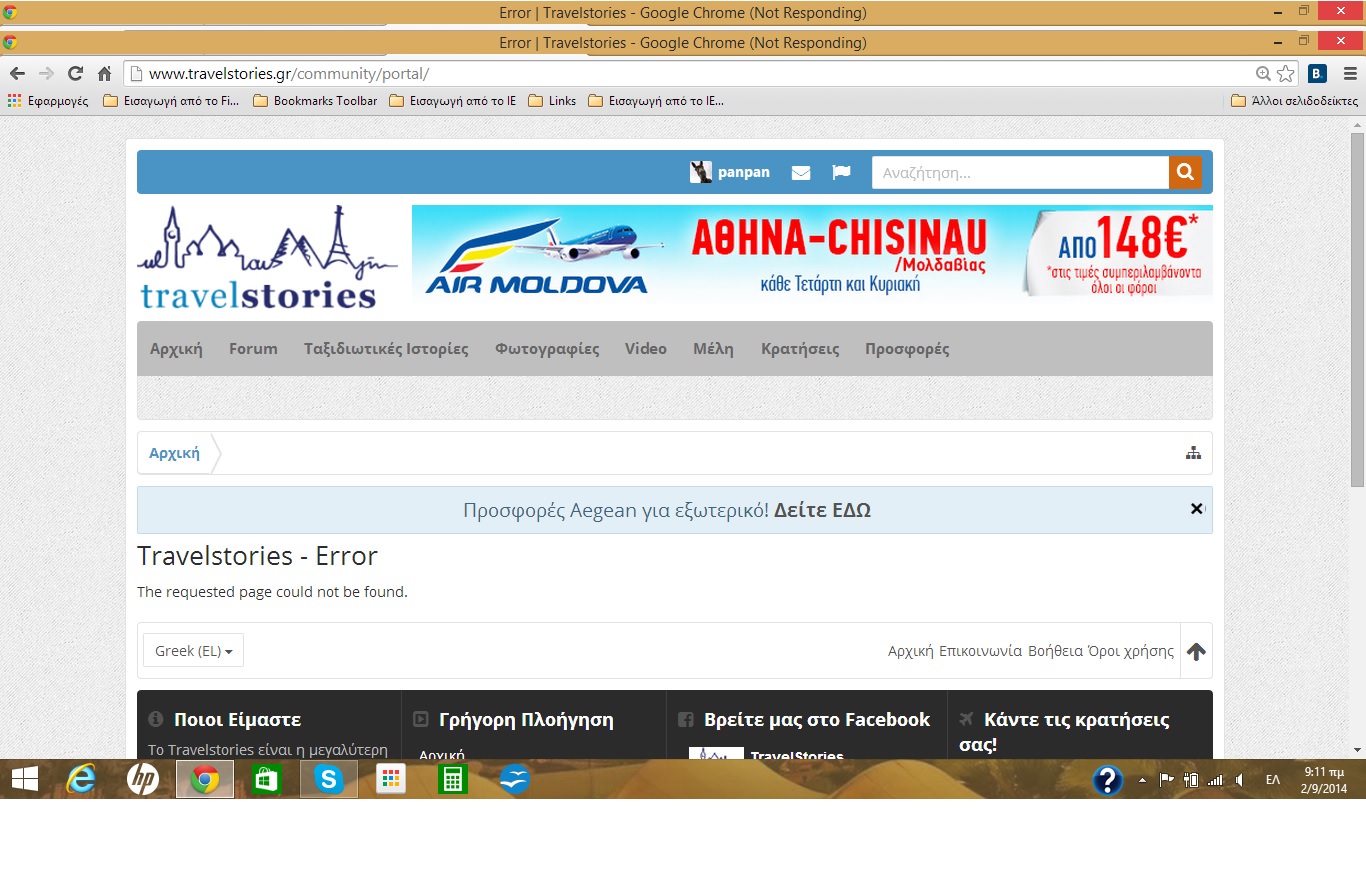The width and height of the screenshot is (1366, 880).
Task: Open Μέλη menu item
Action: click(x=713, y=349)
